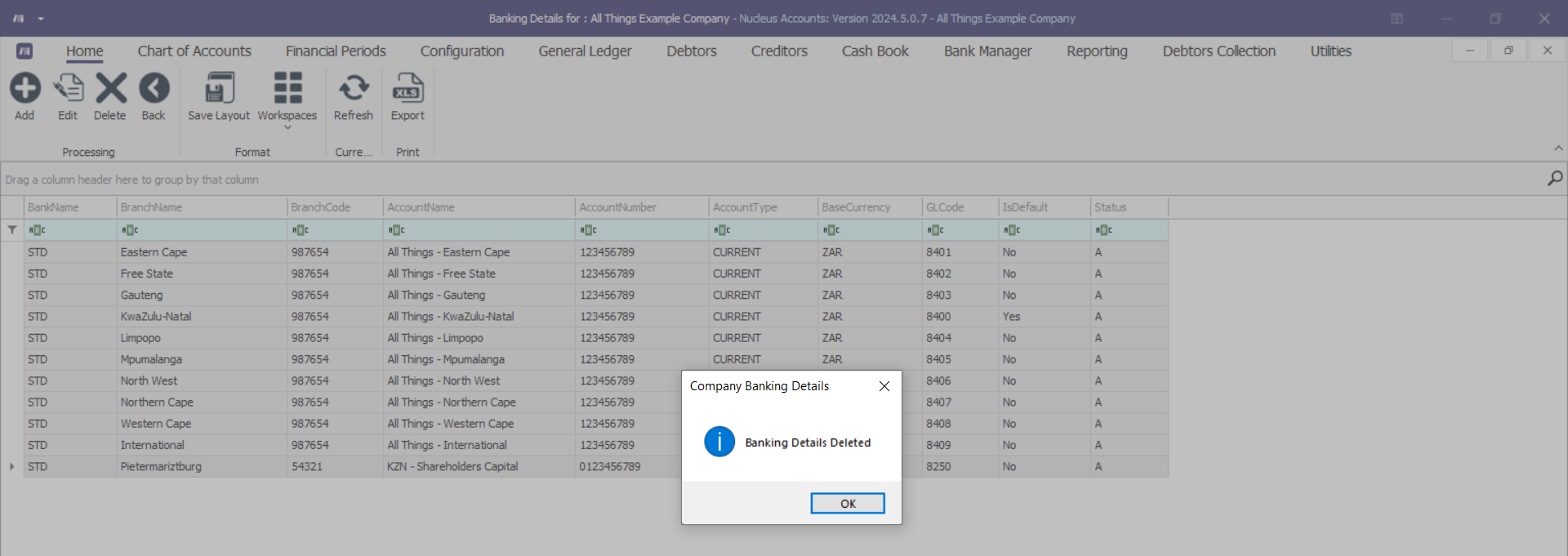Click the Edit record icon
Image resolution: width=1568 pixels, height=556 pixels.
68,88
